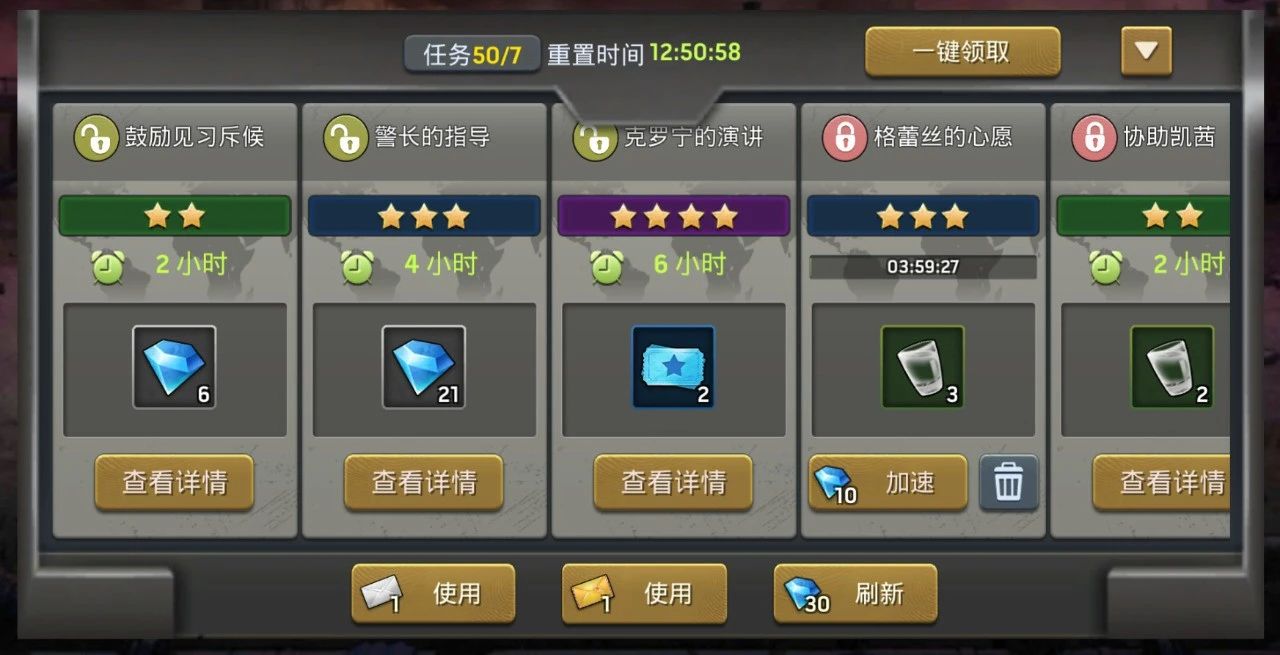Screen dimensions: 1280x655
Task: Tap the blue diamond reward showing 21
Action: coord(424,367)
